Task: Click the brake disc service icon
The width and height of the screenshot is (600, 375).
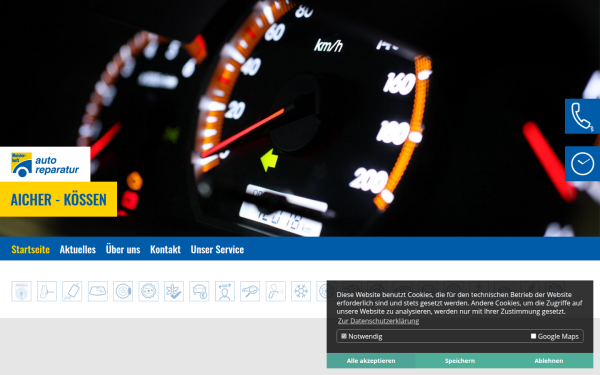Action: 123,291
